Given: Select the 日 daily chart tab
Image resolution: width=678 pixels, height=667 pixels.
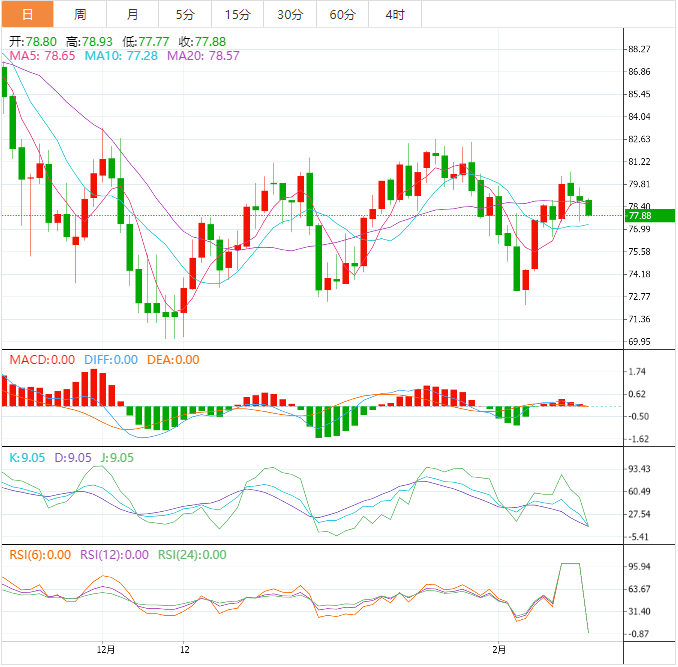Looking at the screenshot, I should tap(27, 14).
